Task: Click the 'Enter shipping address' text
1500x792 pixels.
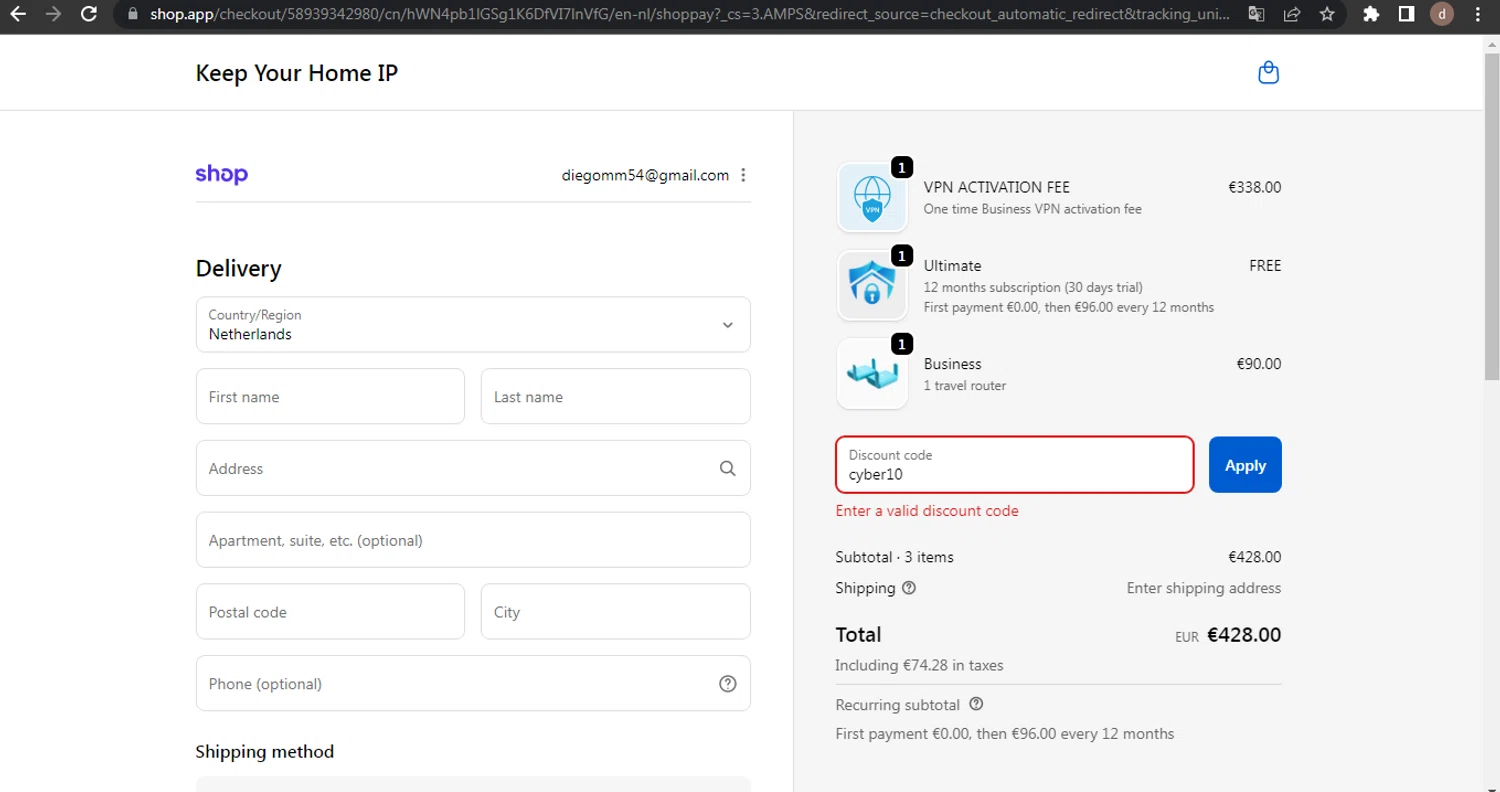Action: tap(1204, 588)
